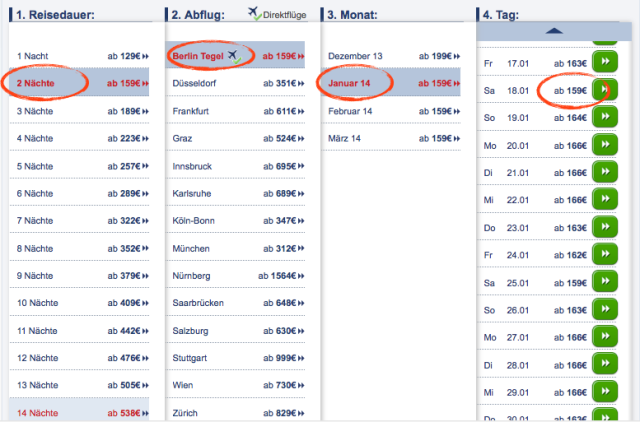The height and width of the screenshot is (422, 640).
Task: Click the Sa 18.01 date text
Action: [506, 91]
